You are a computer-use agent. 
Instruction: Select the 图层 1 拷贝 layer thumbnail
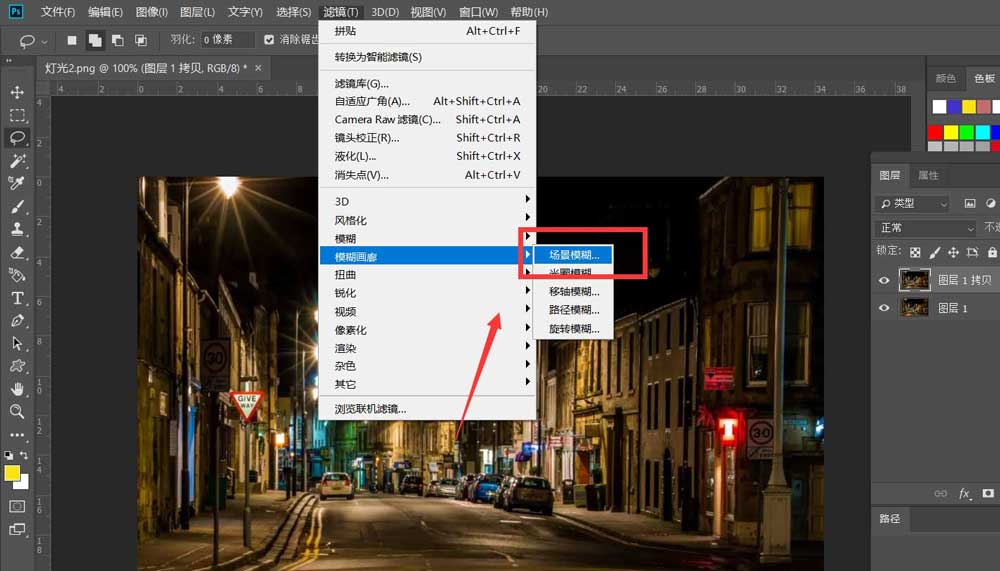[x=914, y=280]
